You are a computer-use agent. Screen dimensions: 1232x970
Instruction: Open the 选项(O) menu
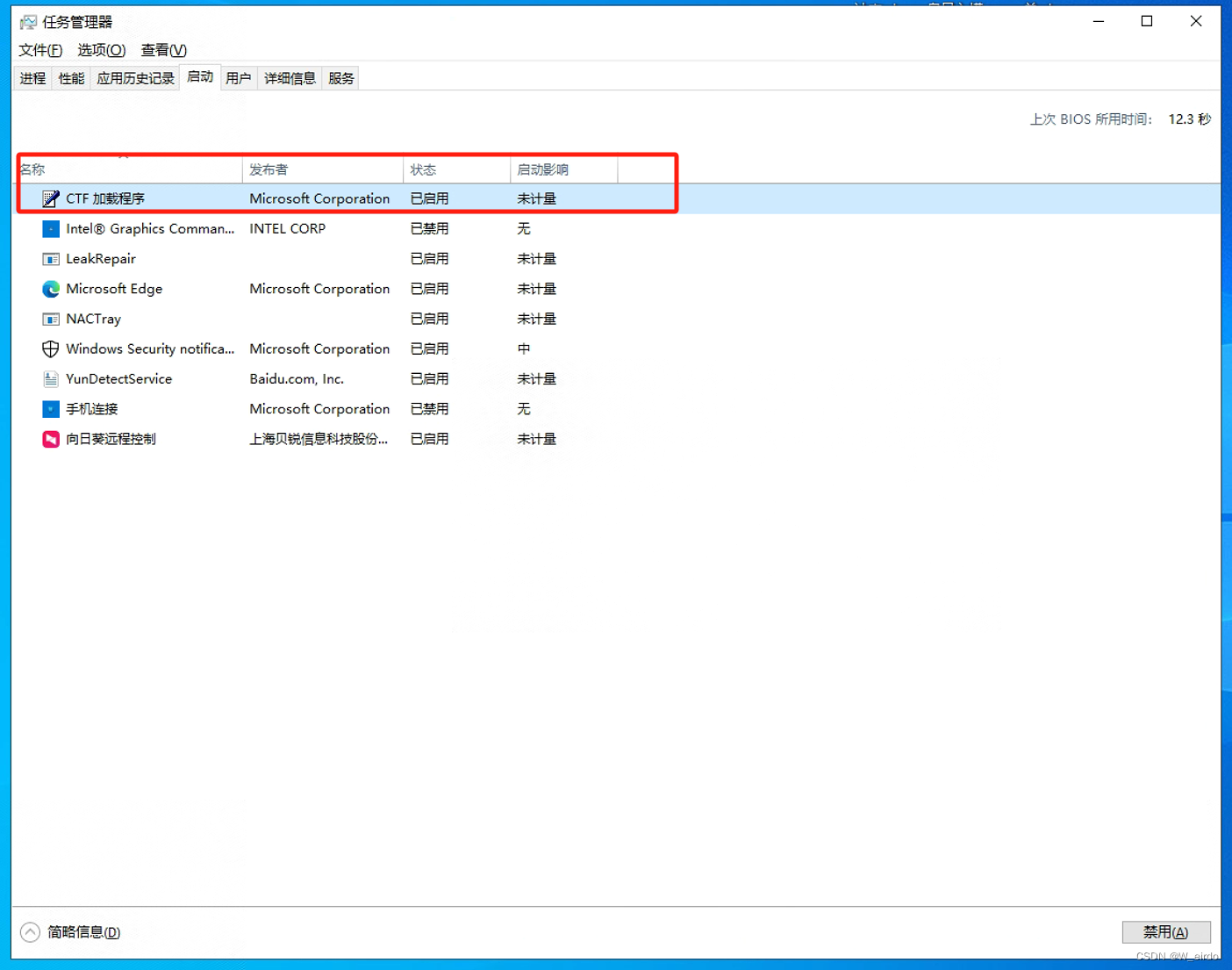coord(102,50)
